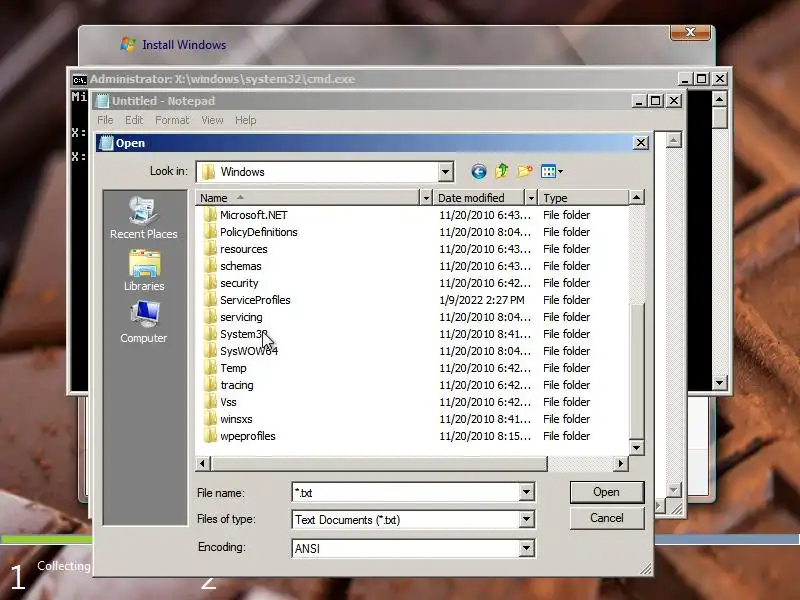Expand the Files of type dropdown

tap(526, 519)
